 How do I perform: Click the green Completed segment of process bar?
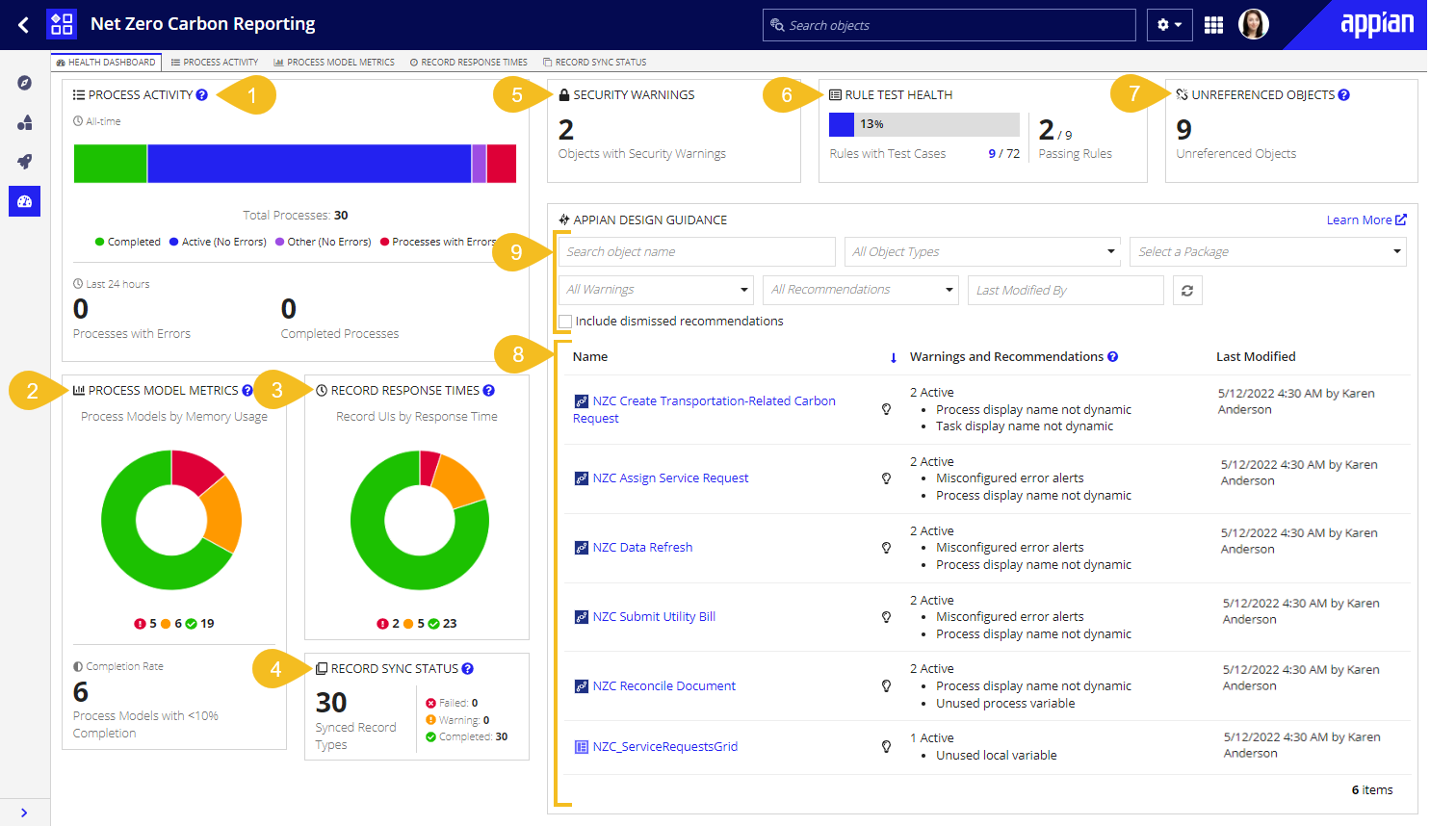coord(110,164)
